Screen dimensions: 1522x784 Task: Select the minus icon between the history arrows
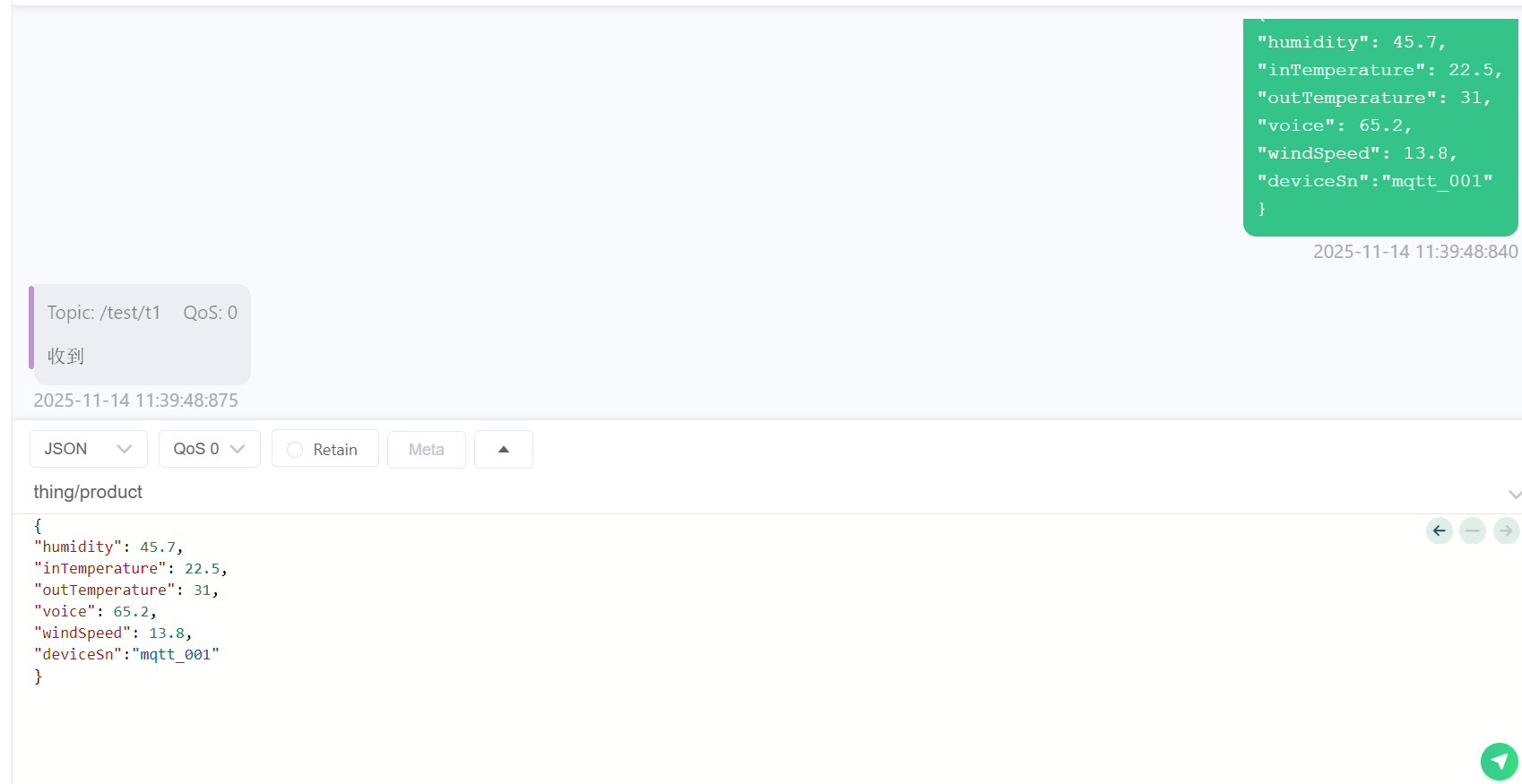(x=1473, y=530)
